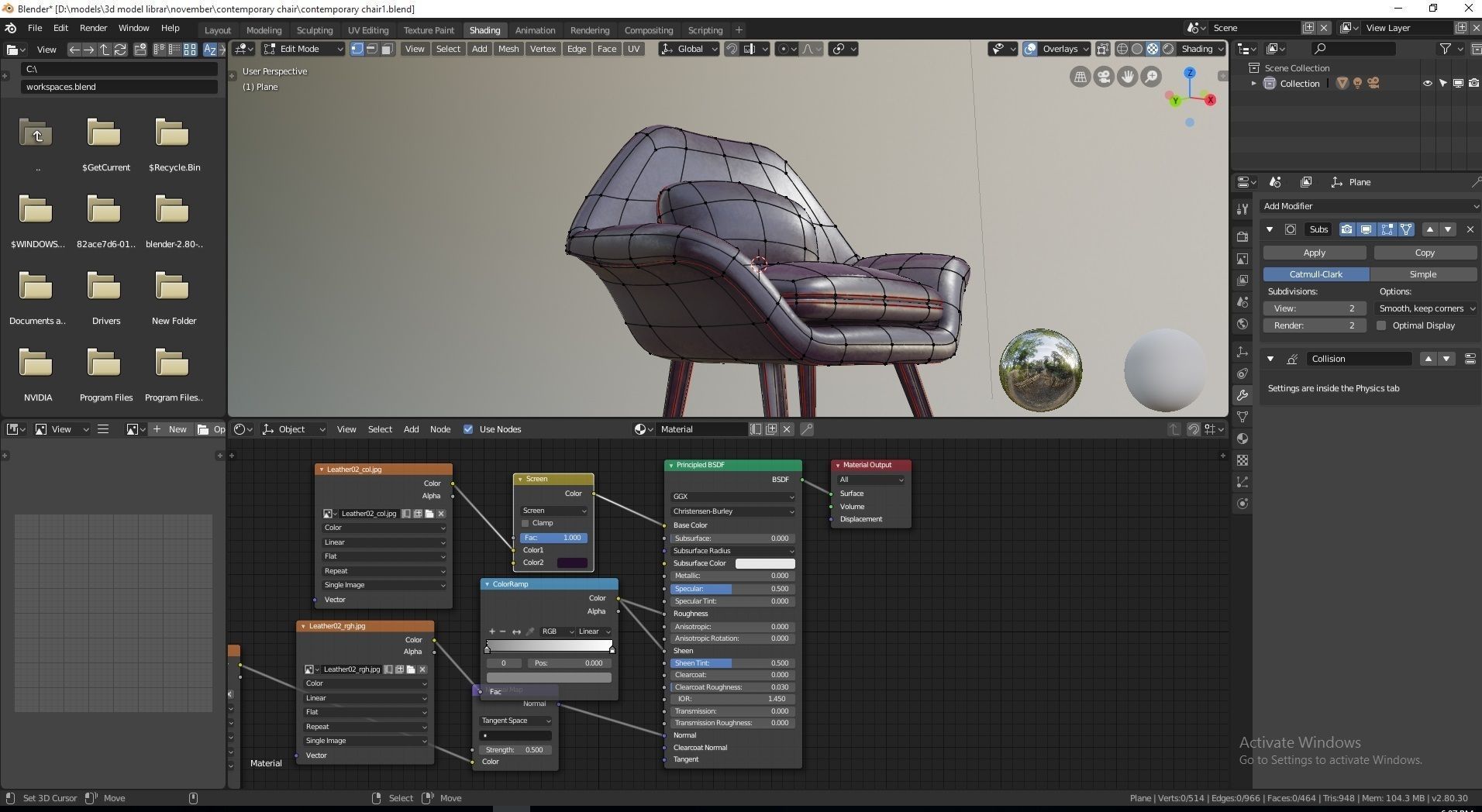Toggle Subsurf modifier render camera visibility
This screenshot has height=812, width=1482.
[1346, 229]
